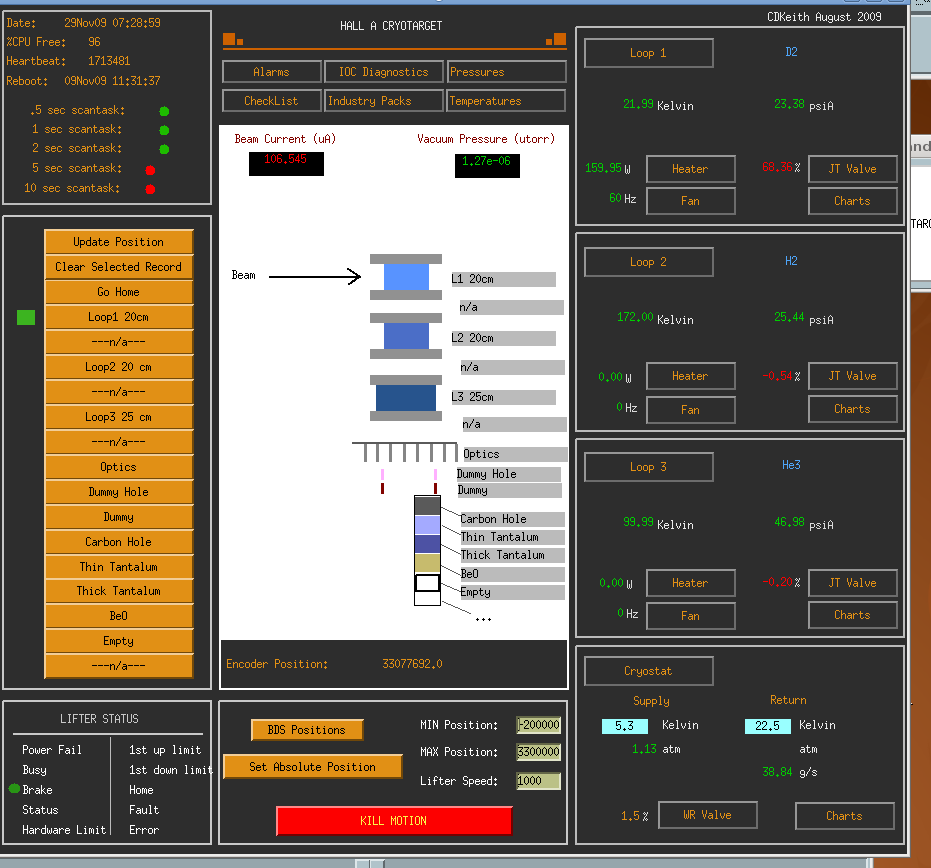
Task: Move to Dummy Hole position
Action: [x=119, y=492]
